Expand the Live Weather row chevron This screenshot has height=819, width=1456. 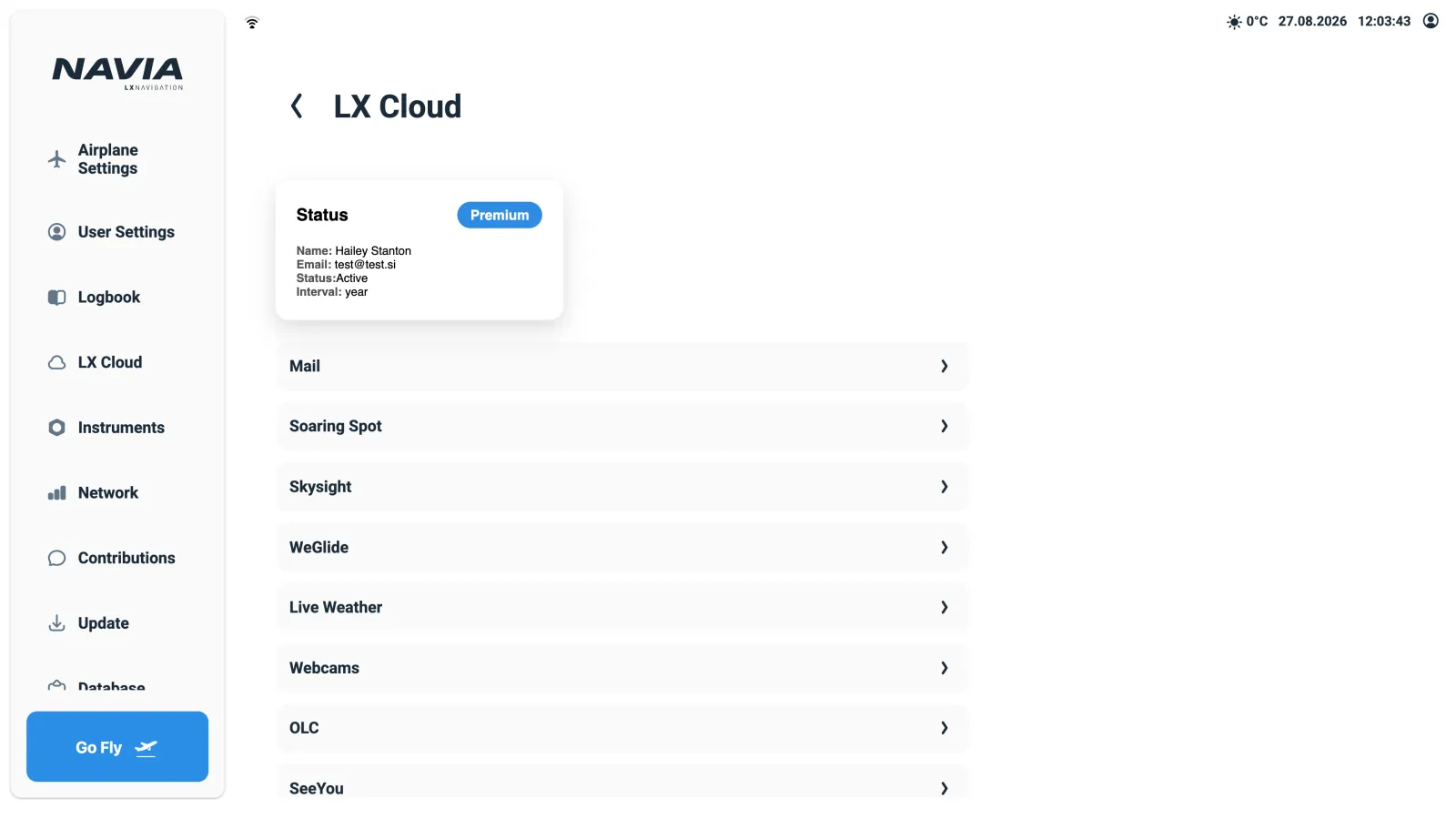(944, 607)
